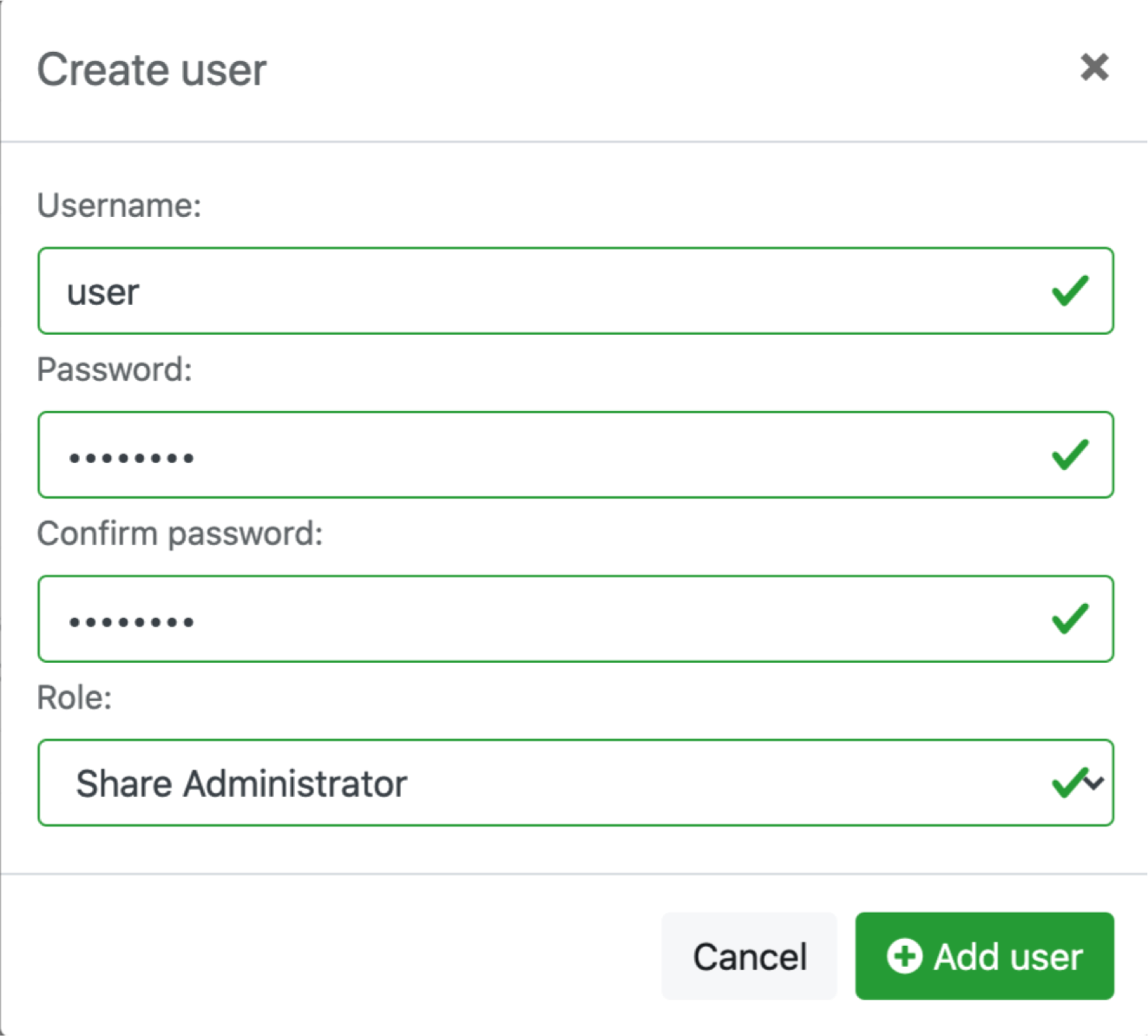Click the Confirm password validation checkmark
1148x1036 pixels.
pyautogui.click(x=1070, y=619)
